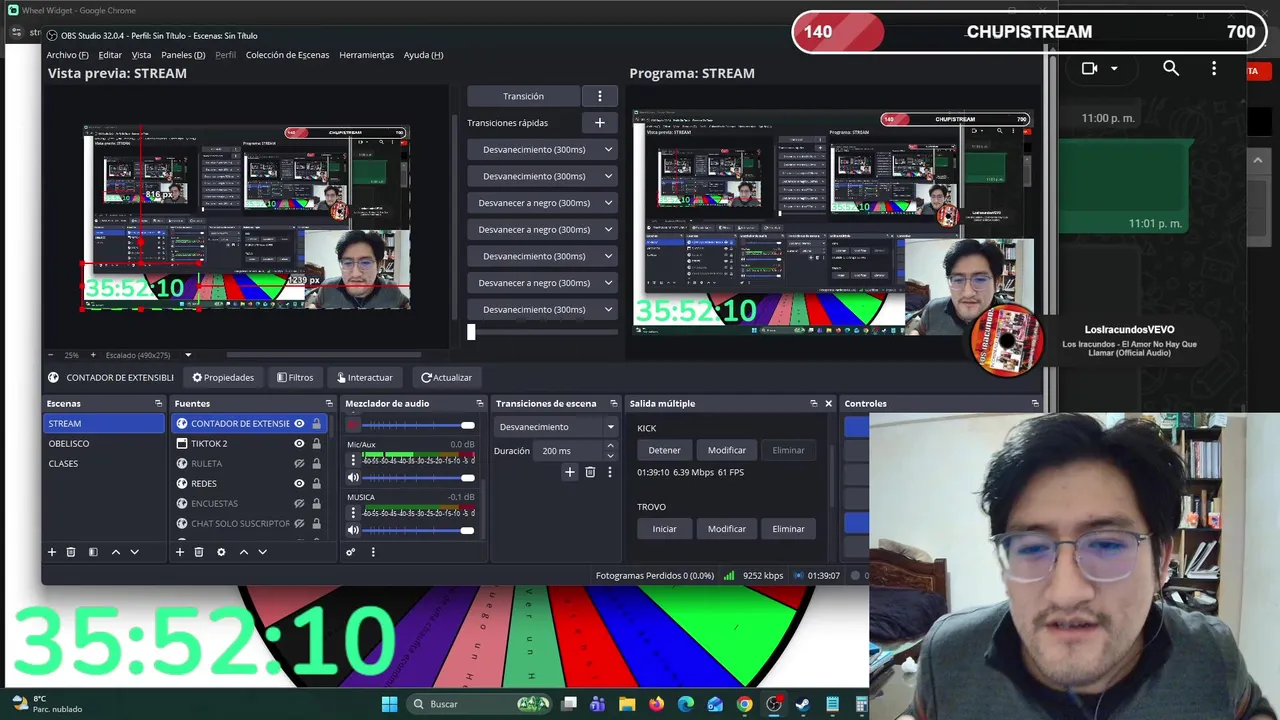The image size is (1280, 720).
Task: Open the three-dot more menu in chat window
Action: [x=1214, y=68]
